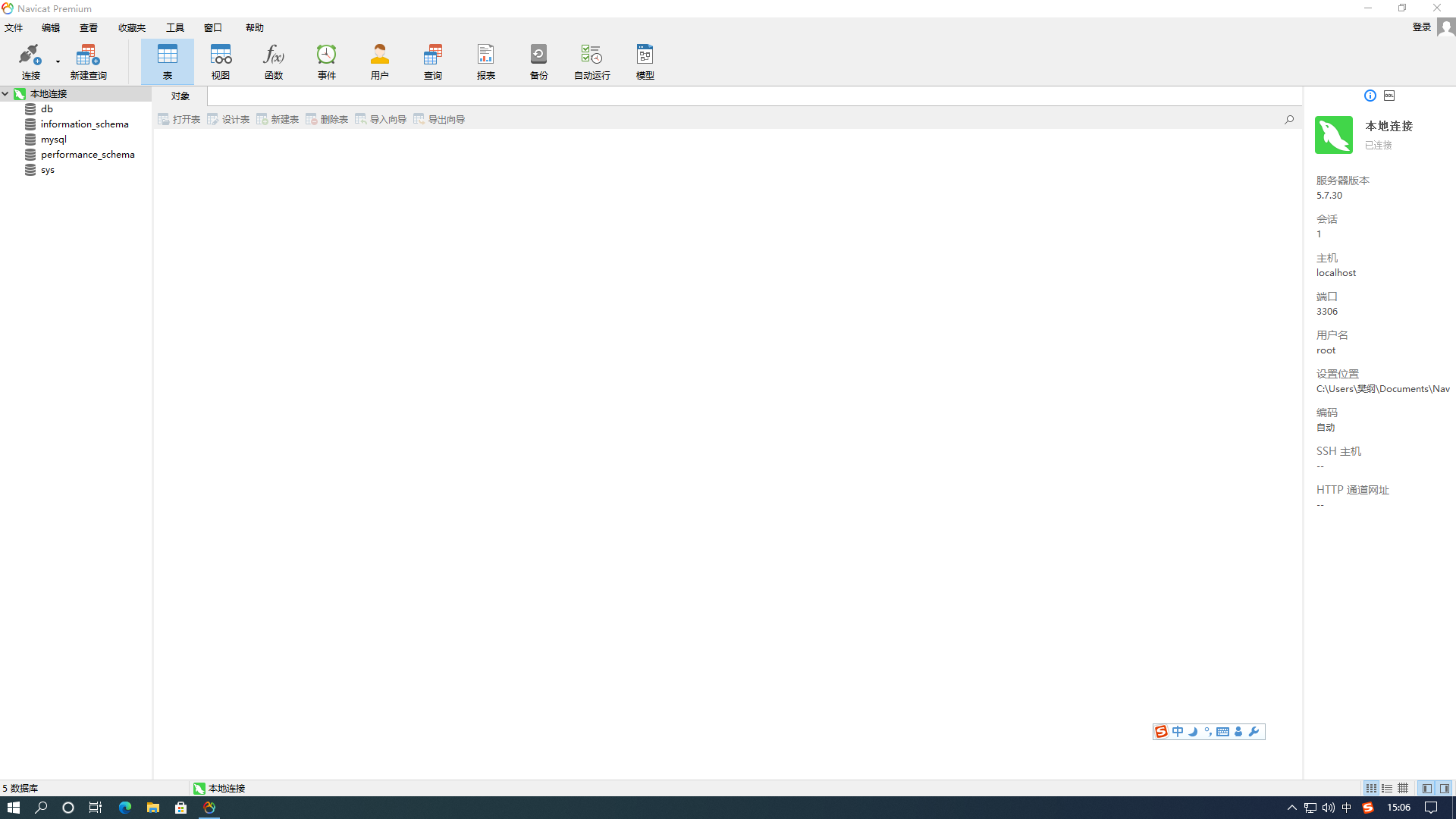Open the Backup (备份) toolbar icon

(x=538, y=61)
